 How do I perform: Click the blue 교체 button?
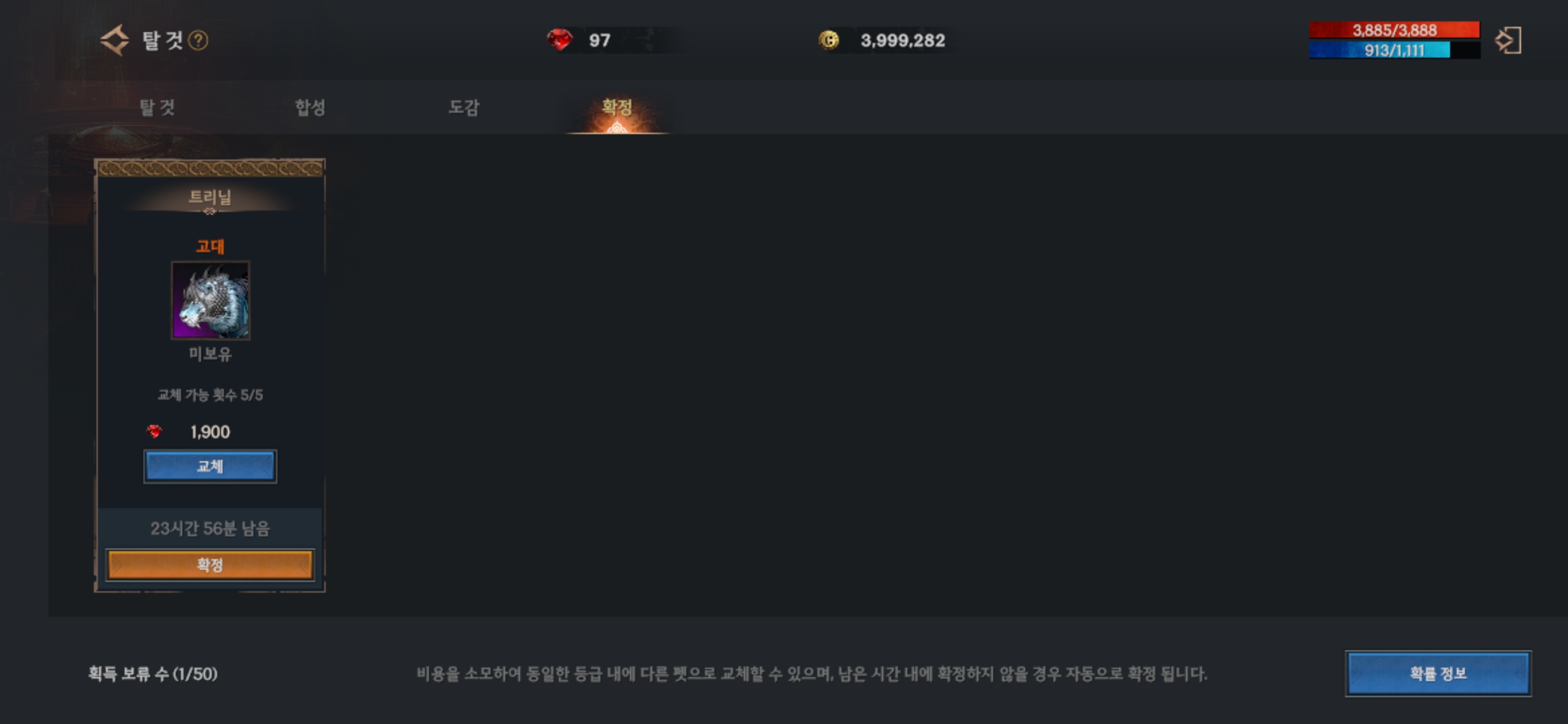click(x=210, y=466)
